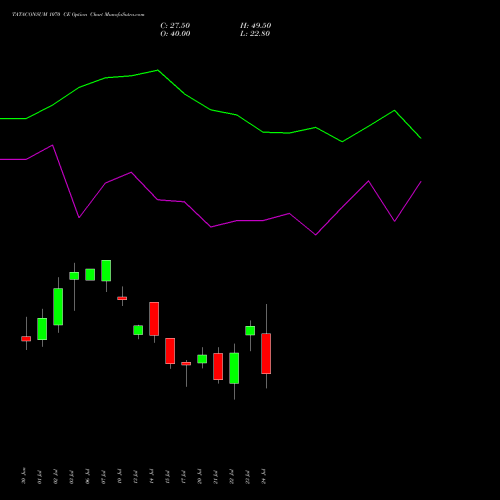This screenshot has height=500, width=500.
Task: Click the 24 Jul date axis label
Action: point(264,477)
